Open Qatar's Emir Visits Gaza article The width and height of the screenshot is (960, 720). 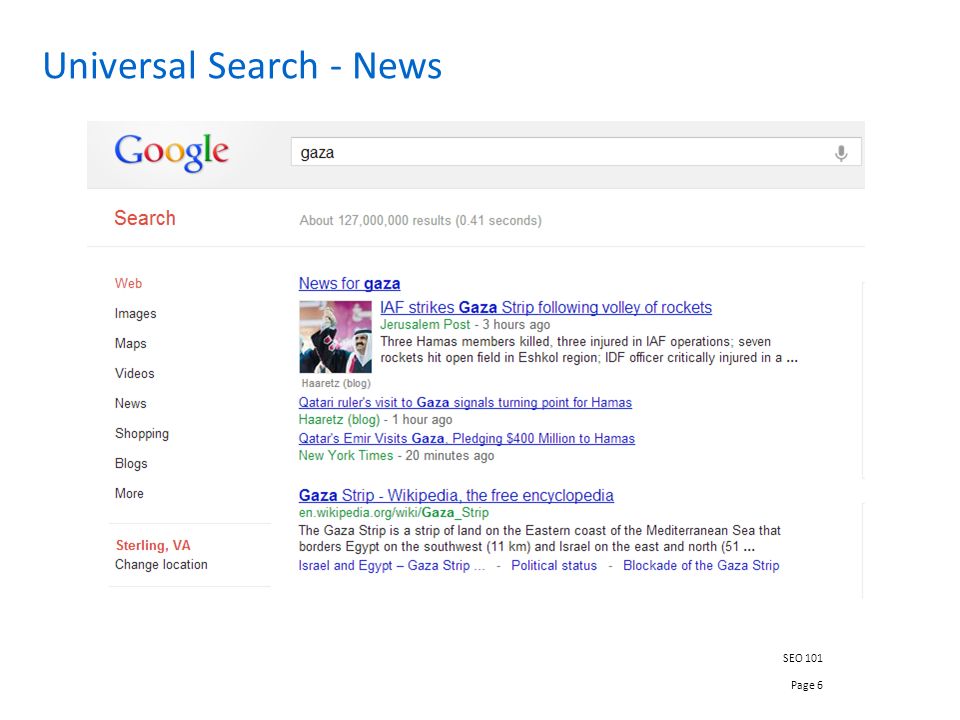[x=467, y=438]
